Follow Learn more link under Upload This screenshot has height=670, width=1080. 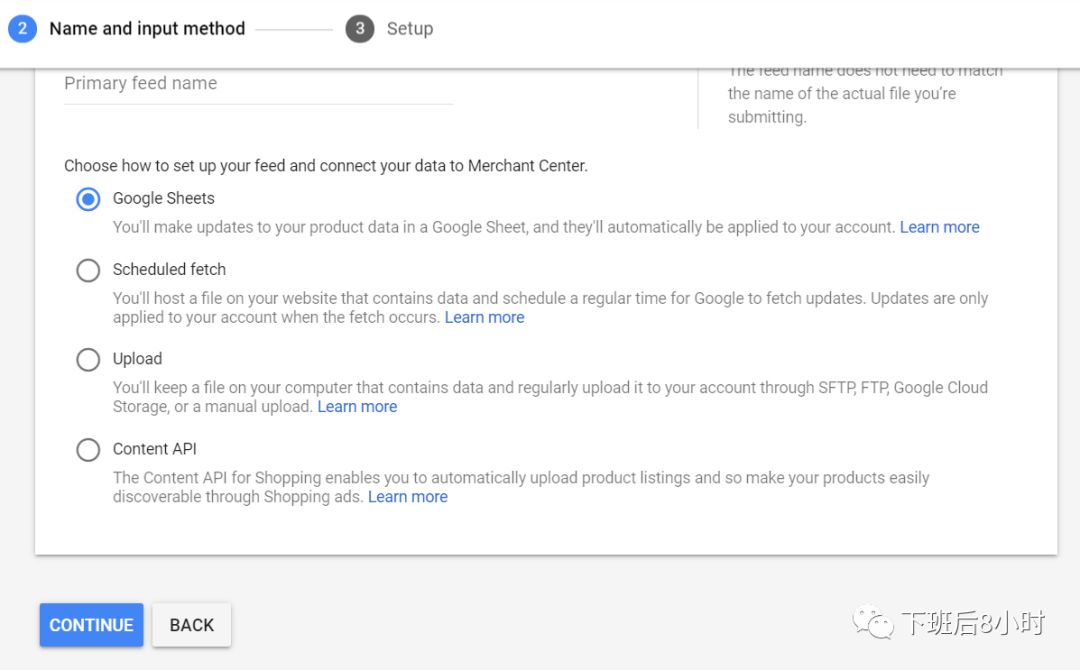[x=357, y=406]
